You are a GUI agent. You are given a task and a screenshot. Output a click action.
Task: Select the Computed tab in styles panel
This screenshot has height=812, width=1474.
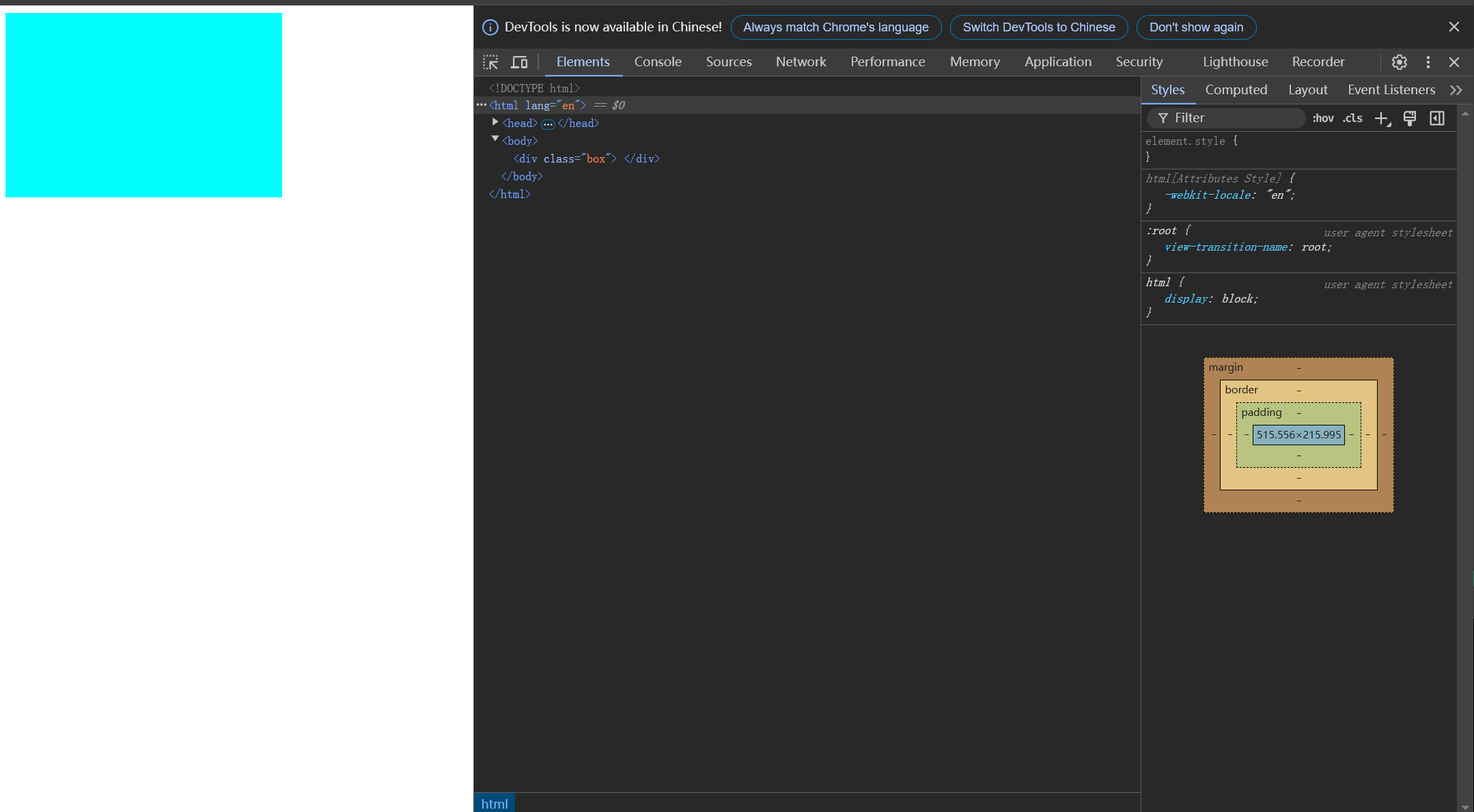click(x=1236, y=90)
